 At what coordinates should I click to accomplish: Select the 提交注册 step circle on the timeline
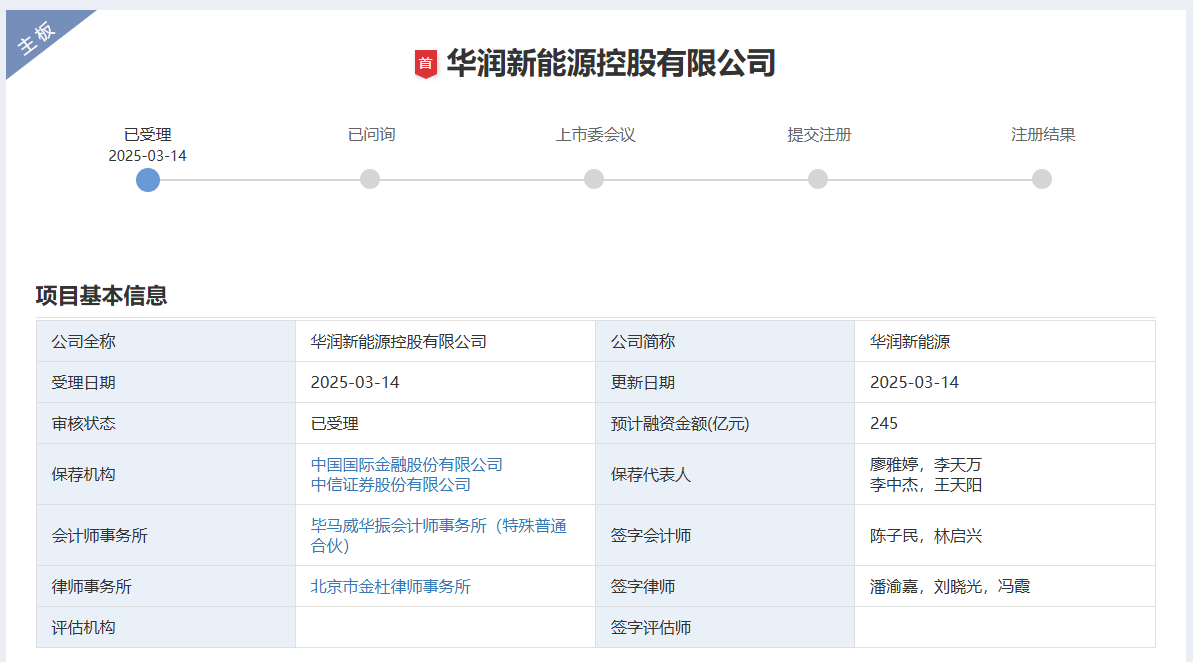tap(818, 179)
